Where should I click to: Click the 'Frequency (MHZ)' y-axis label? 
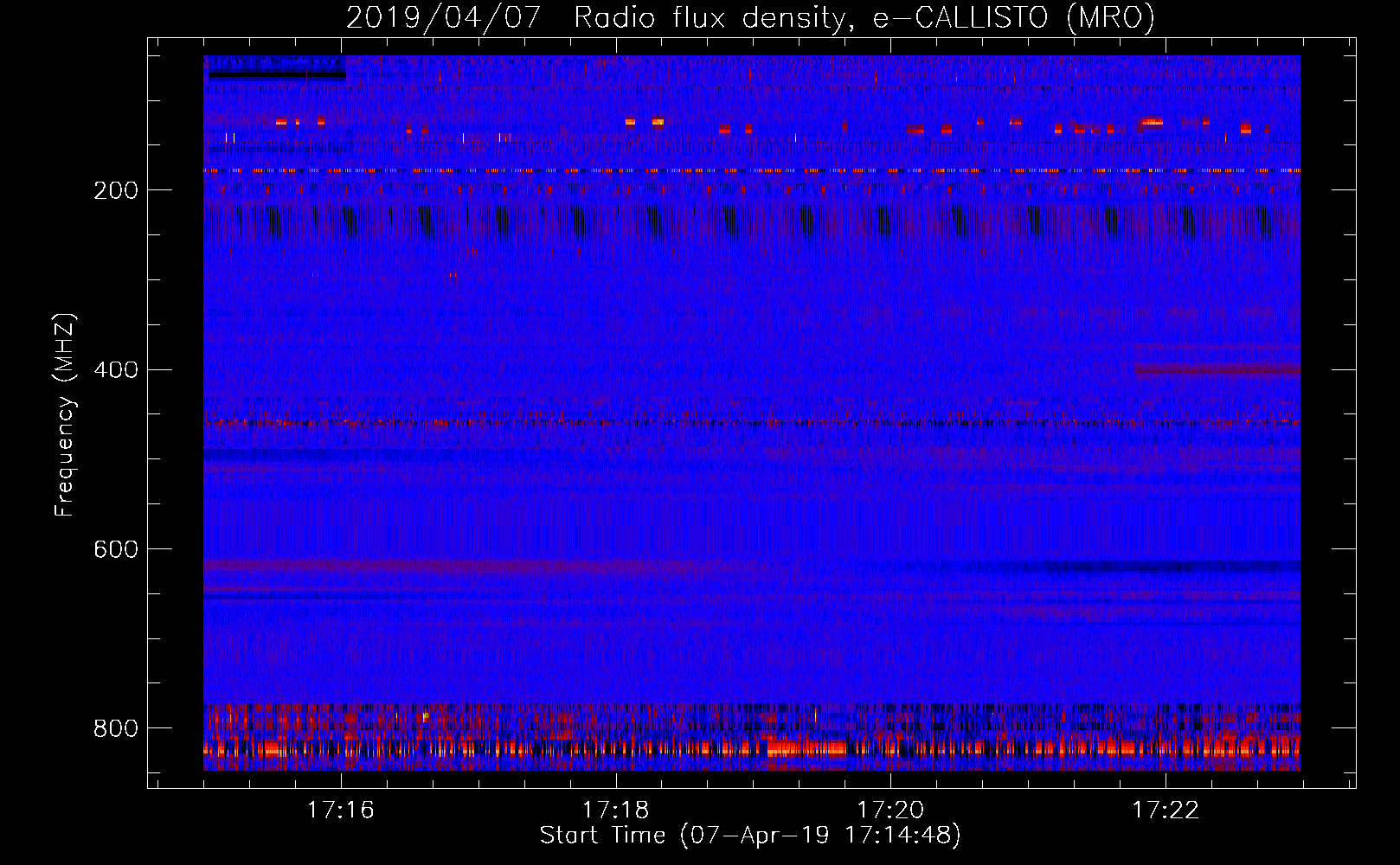pyautogui.click(x=65, y=414)
